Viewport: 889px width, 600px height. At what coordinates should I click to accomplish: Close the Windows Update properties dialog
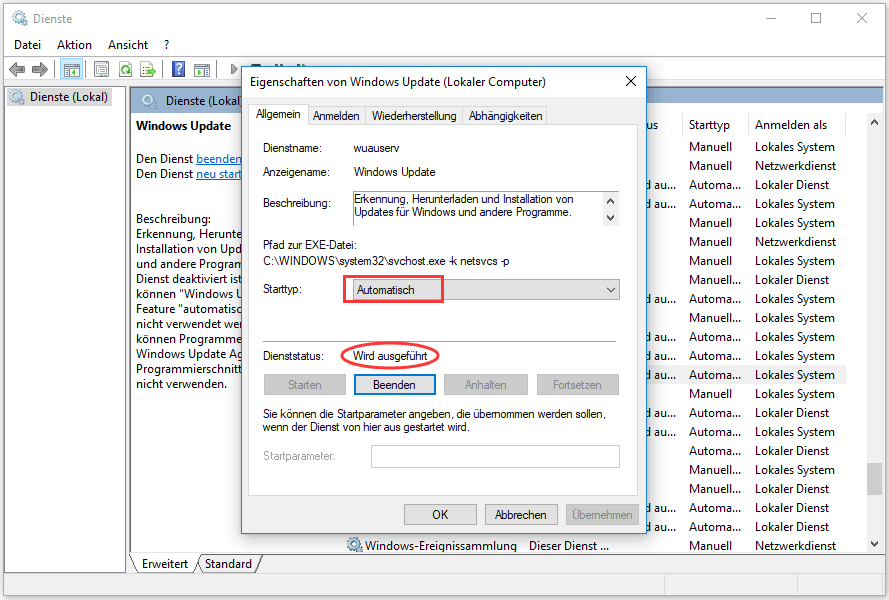pyautogui.click(x=630, y=82)
